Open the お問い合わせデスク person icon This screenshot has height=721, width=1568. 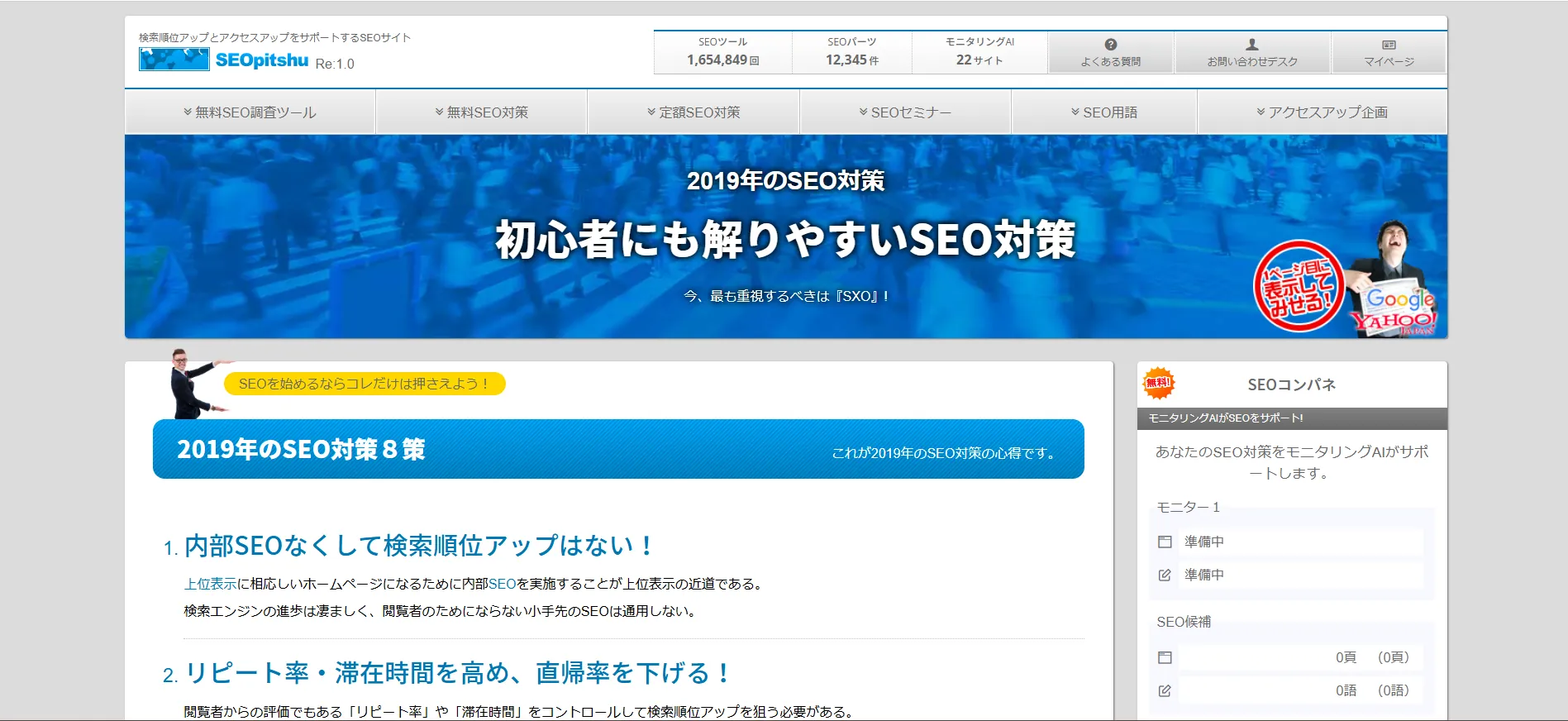pos(1252,45)
